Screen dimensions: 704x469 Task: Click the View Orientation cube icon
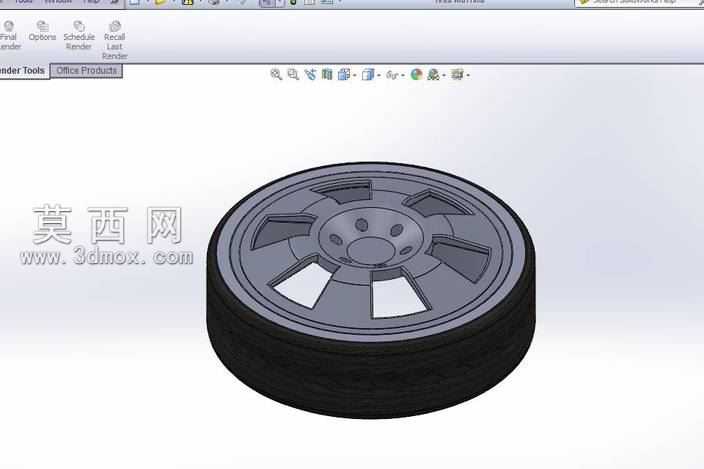point(344,75)
